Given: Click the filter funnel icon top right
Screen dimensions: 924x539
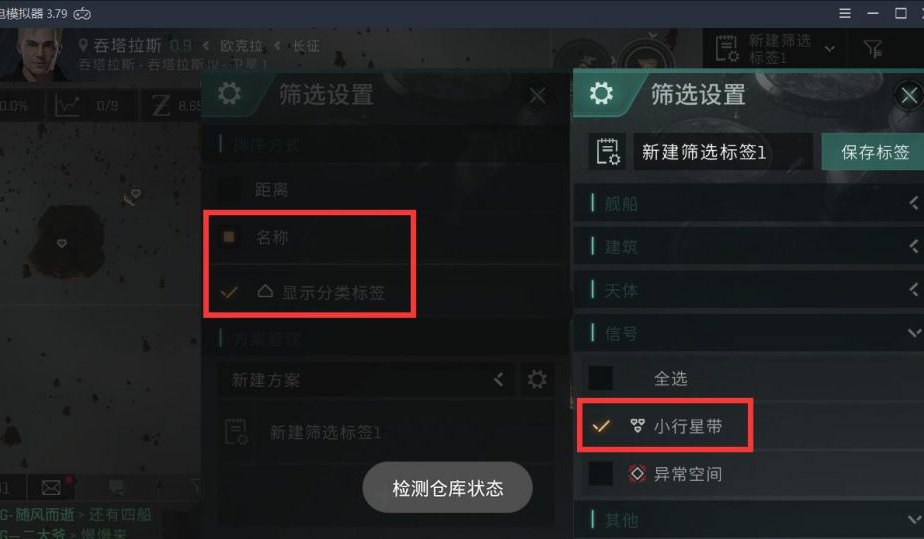Looking at the screenshot, I should pyautogui.click(x=873, y=49).
